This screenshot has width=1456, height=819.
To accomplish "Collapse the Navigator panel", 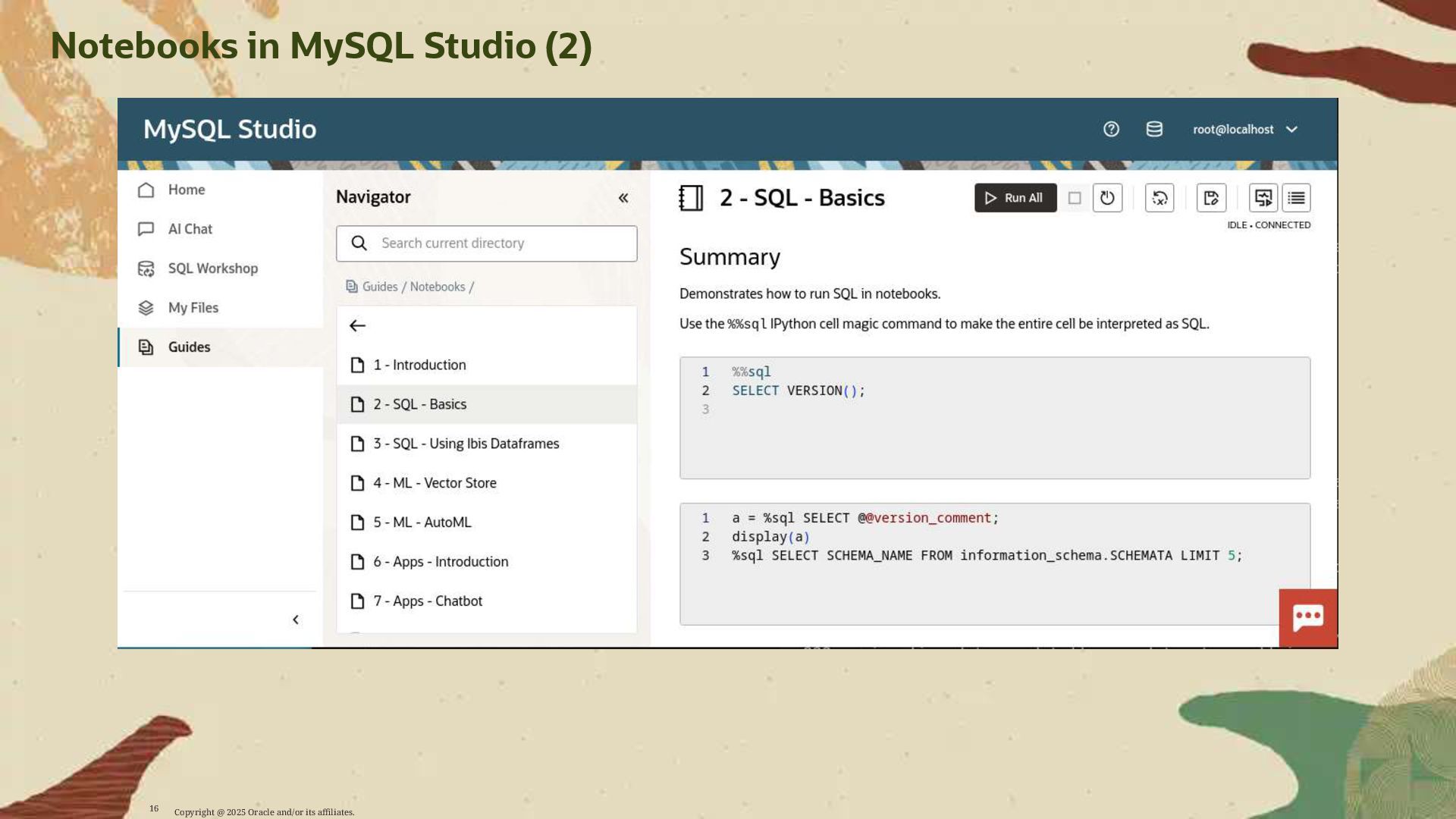I will [623, 198].
